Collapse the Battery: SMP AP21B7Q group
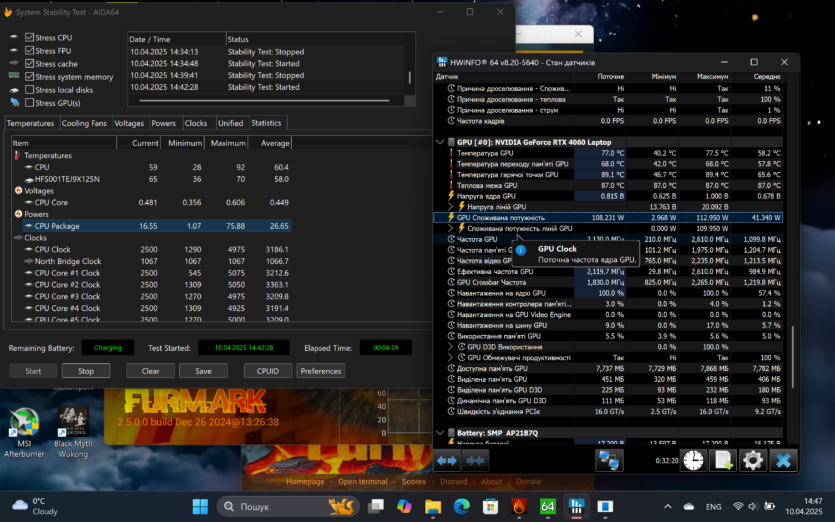Screen dimensions: 835x522 440,433
